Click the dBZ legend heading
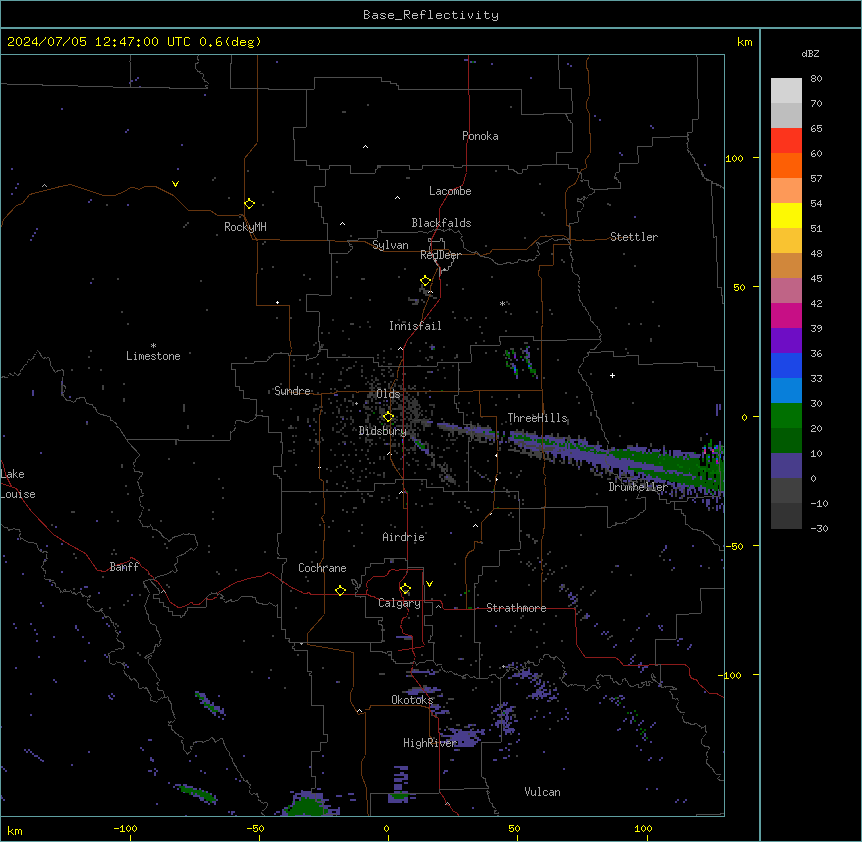 point(810,54)
